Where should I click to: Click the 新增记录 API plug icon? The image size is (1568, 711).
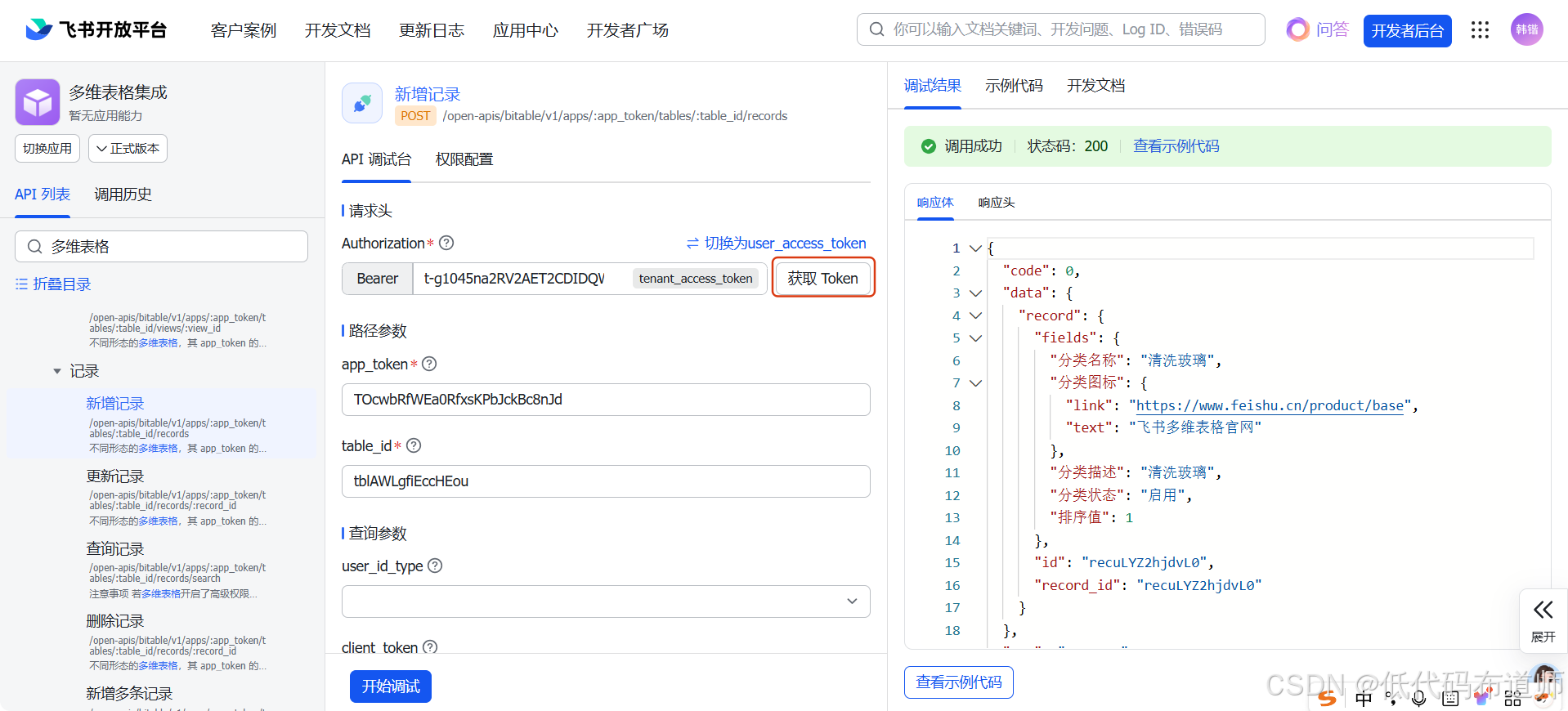[x=362, y=103]
